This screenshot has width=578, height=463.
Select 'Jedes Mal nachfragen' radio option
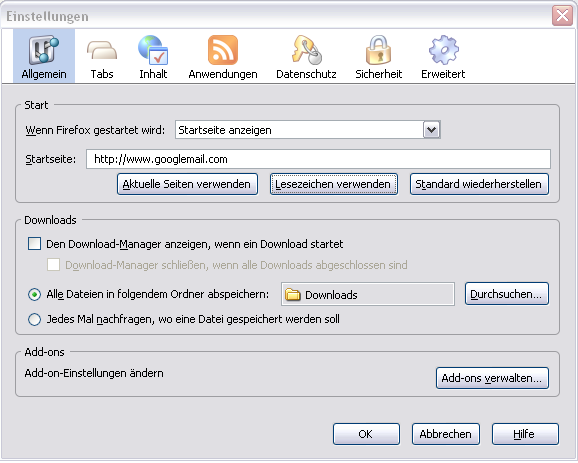(34, 319)
